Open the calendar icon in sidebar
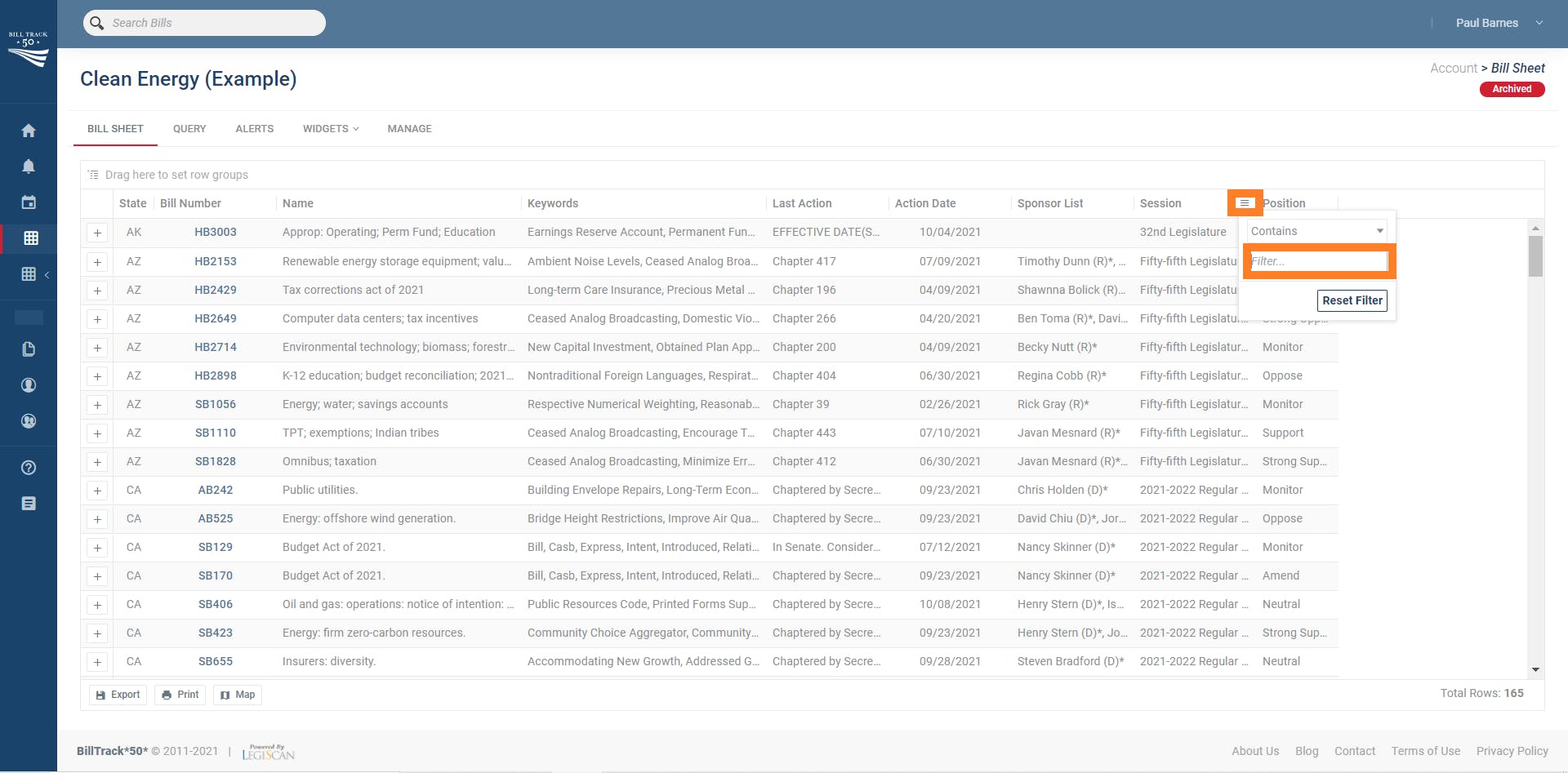 pyautogui.click(x=29, y=202)
